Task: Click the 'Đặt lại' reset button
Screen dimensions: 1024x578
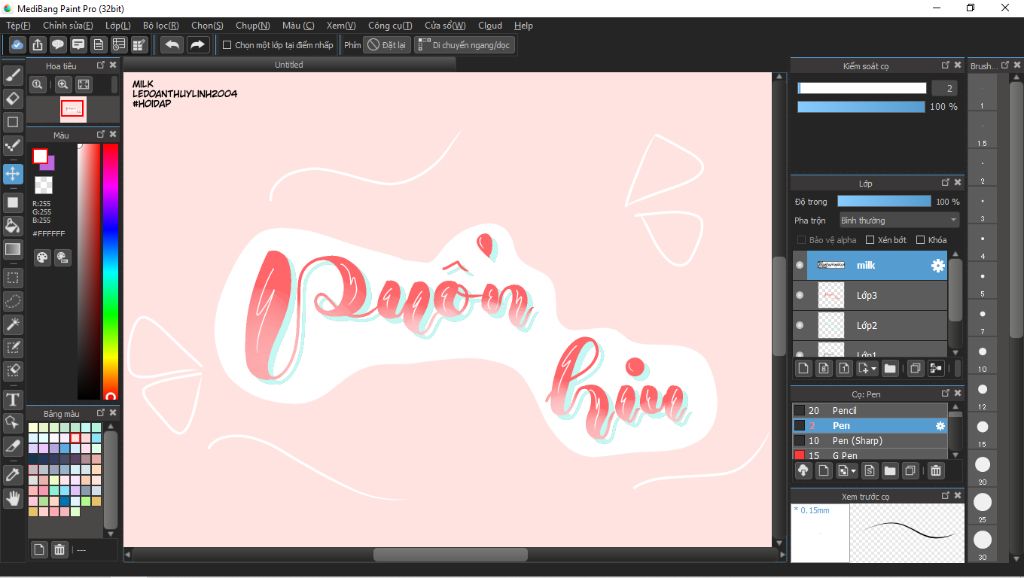Action: click(x=387, y=44)
